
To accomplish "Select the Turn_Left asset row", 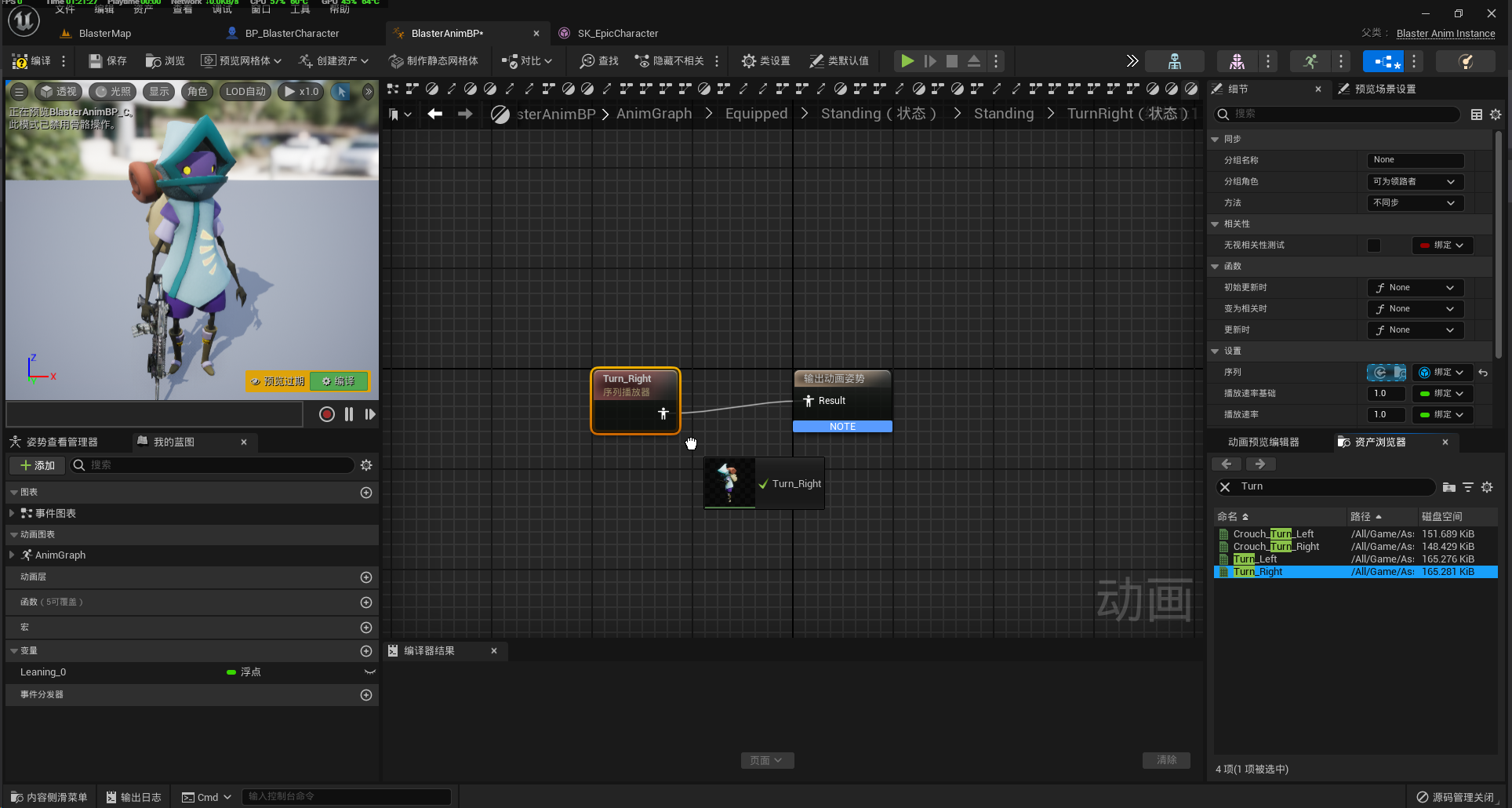I will (1355, 559).
